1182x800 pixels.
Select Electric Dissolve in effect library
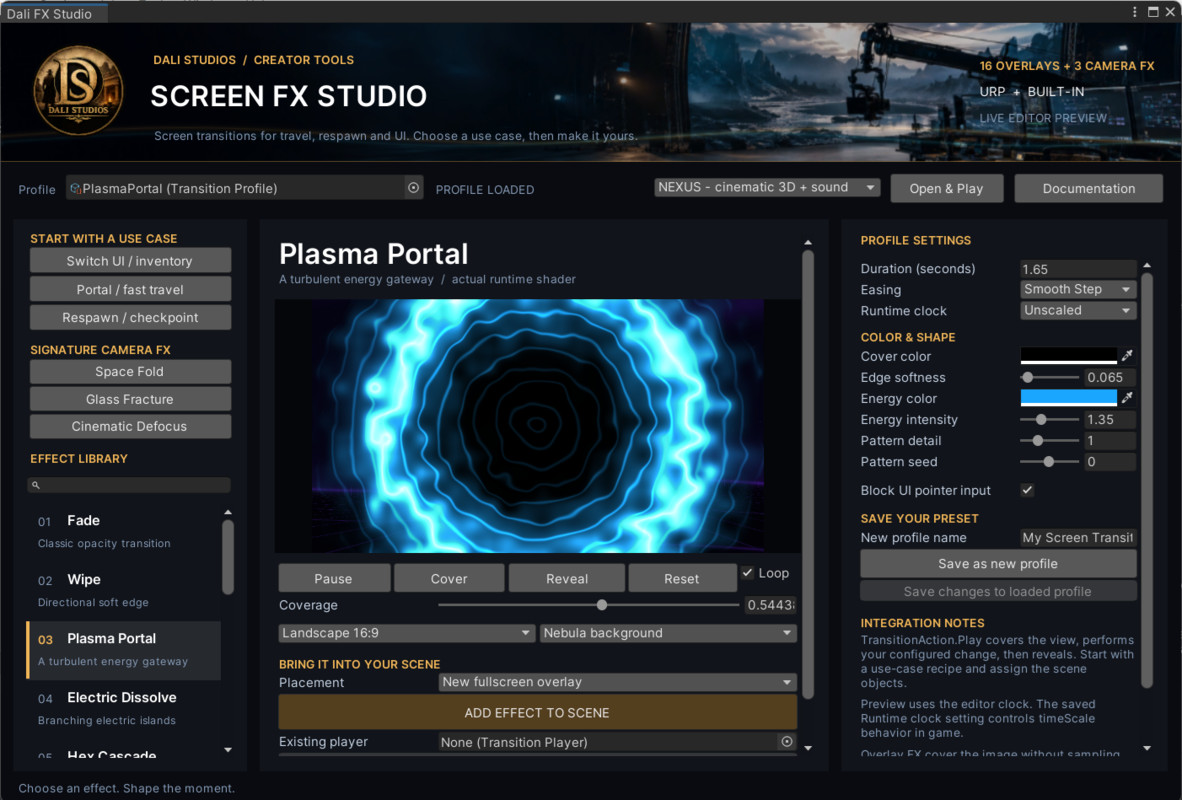124,708
